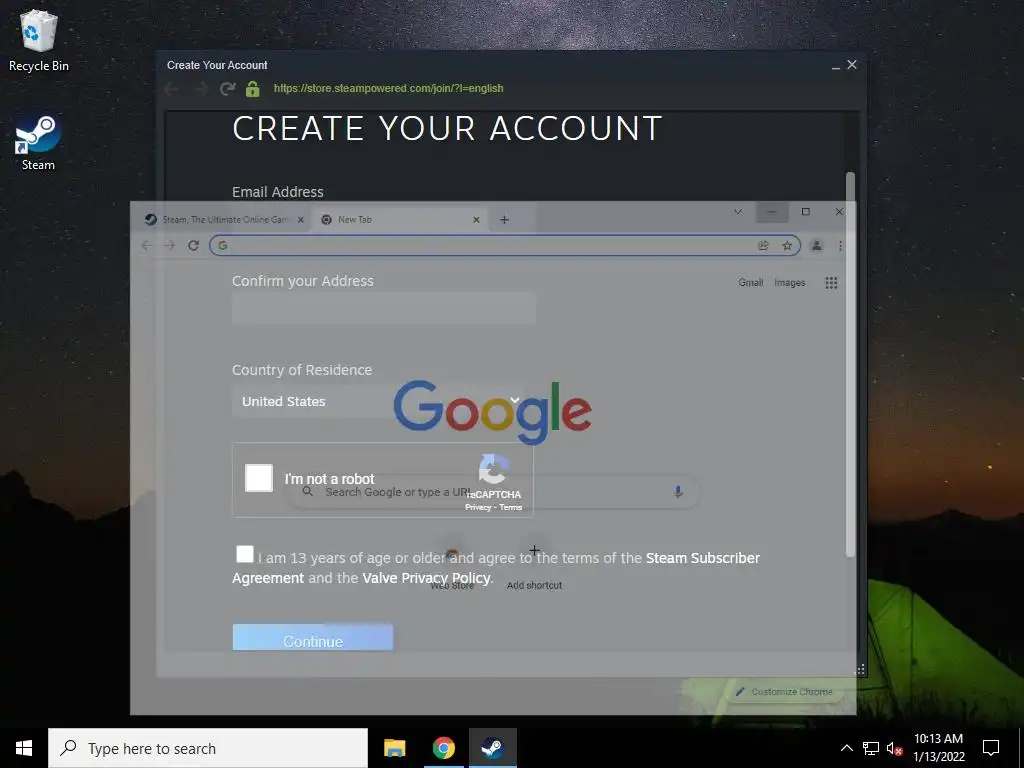Go back in the Steam window
This screenshot has height=768, width=1024.
(172, 89)
